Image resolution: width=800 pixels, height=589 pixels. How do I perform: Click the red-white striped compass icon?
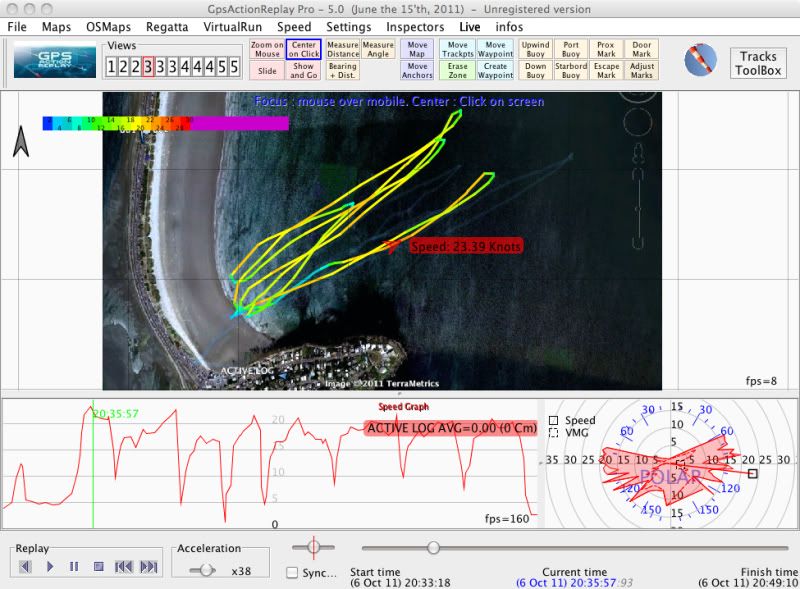click(700, 60)
